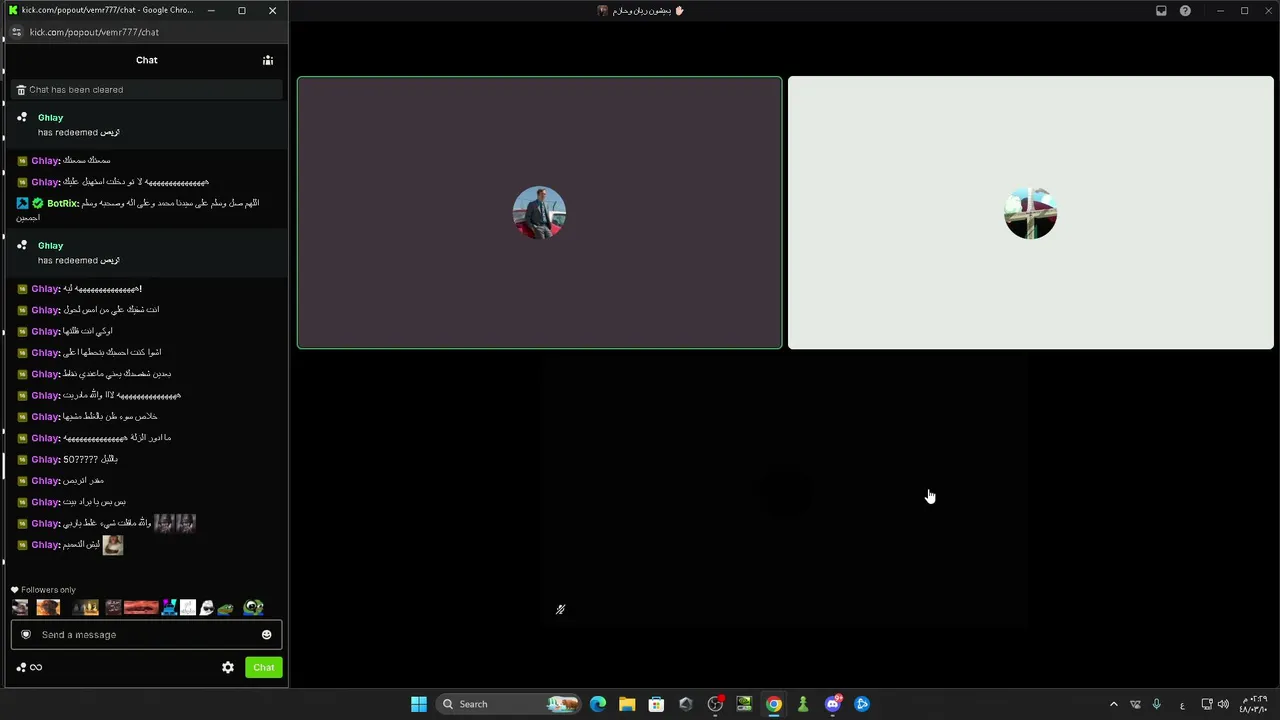Click the microphone tray icon
Screen dimensions: 1280x720
(x=1157, y=704)
